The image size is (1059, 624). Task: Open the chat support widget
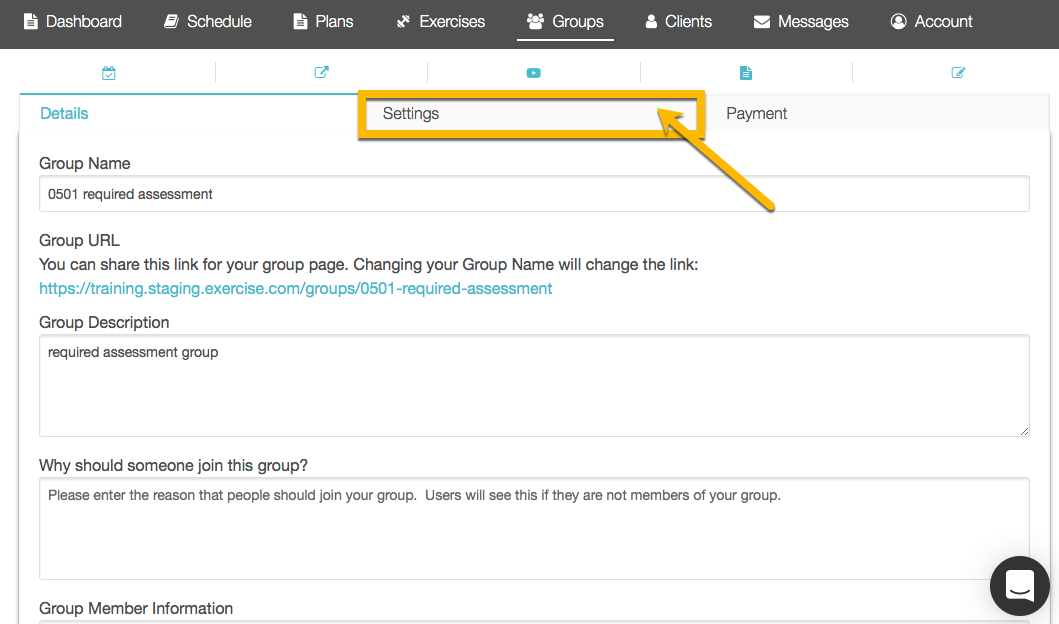tap(1020, 586)
